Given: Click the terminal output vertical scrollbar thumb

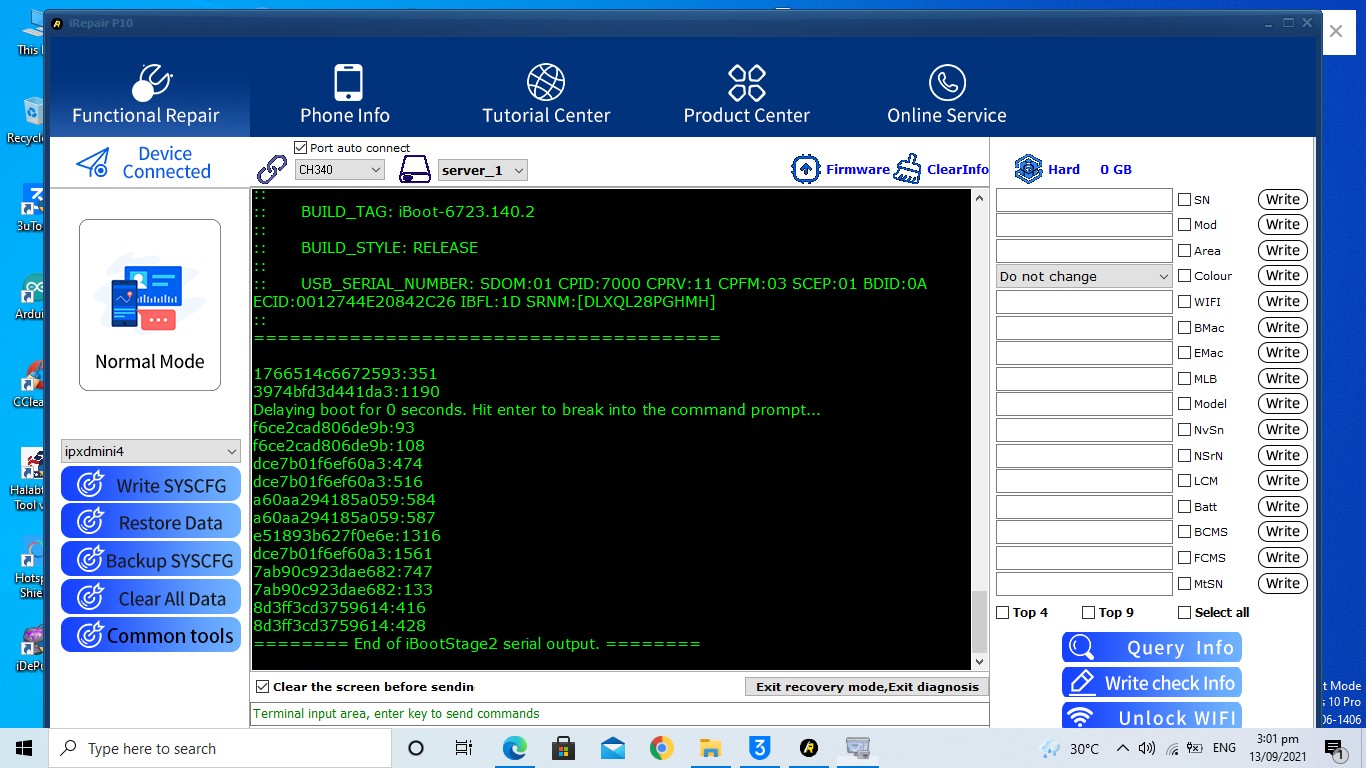Looking at the screenshot, I should coord(979,621).
